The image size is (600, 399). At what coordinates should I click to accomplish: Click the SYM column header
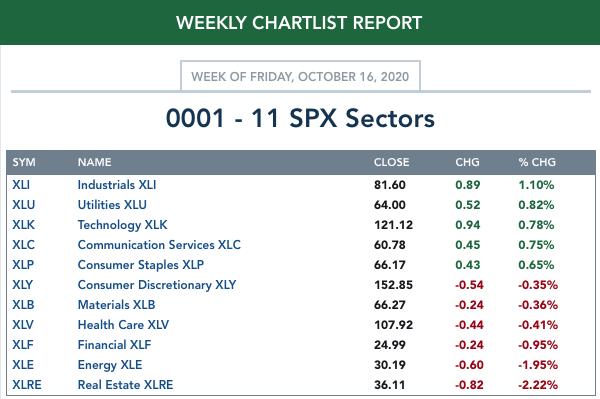(x=24, y=162)
